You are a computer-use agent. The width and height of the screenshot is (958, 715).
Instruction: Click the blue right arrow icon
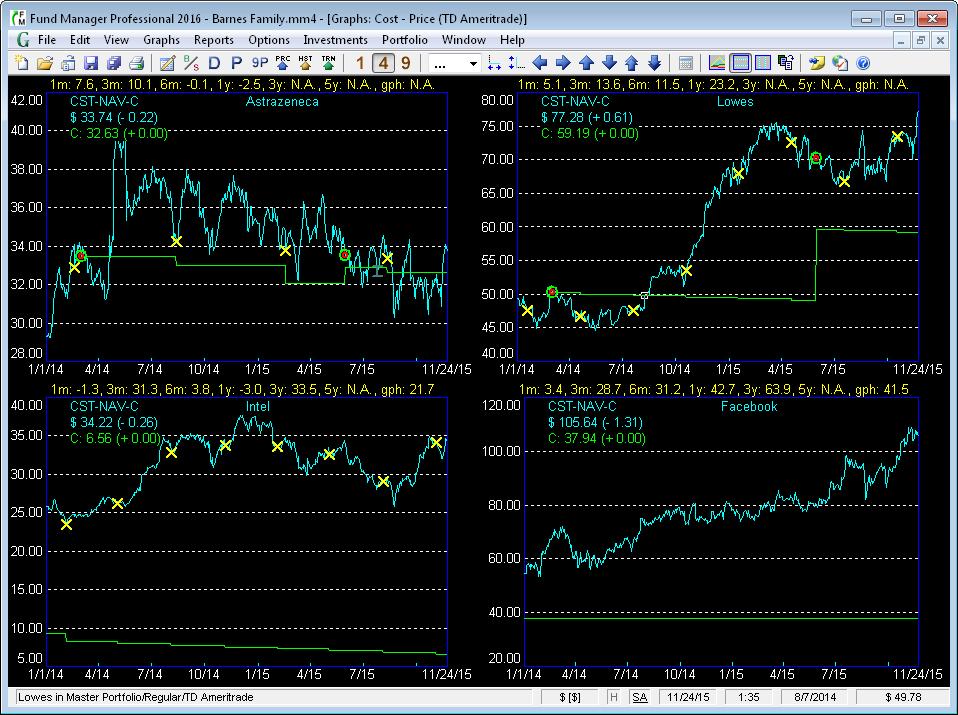tap(563, 63)
